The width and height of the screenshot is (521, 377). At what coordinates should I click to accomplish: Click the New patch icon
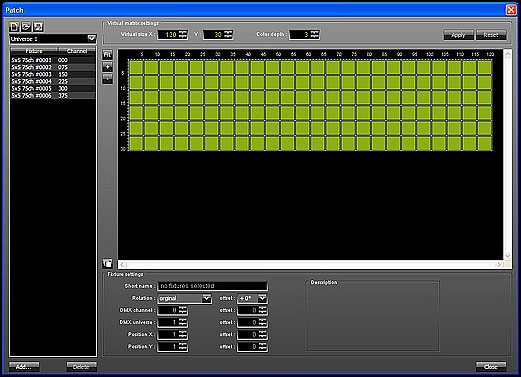(14, 27)
